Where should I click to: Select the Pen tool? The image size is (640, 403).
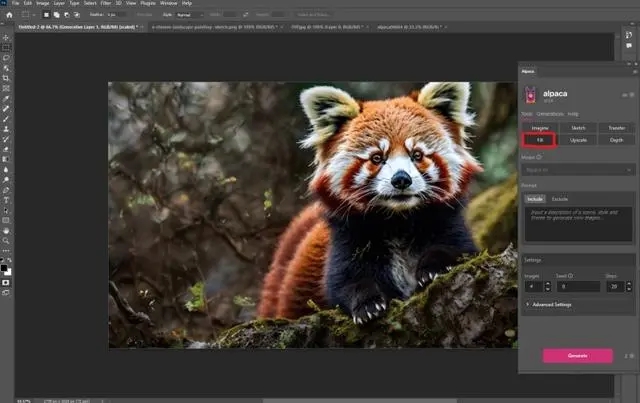coord(6,190)
